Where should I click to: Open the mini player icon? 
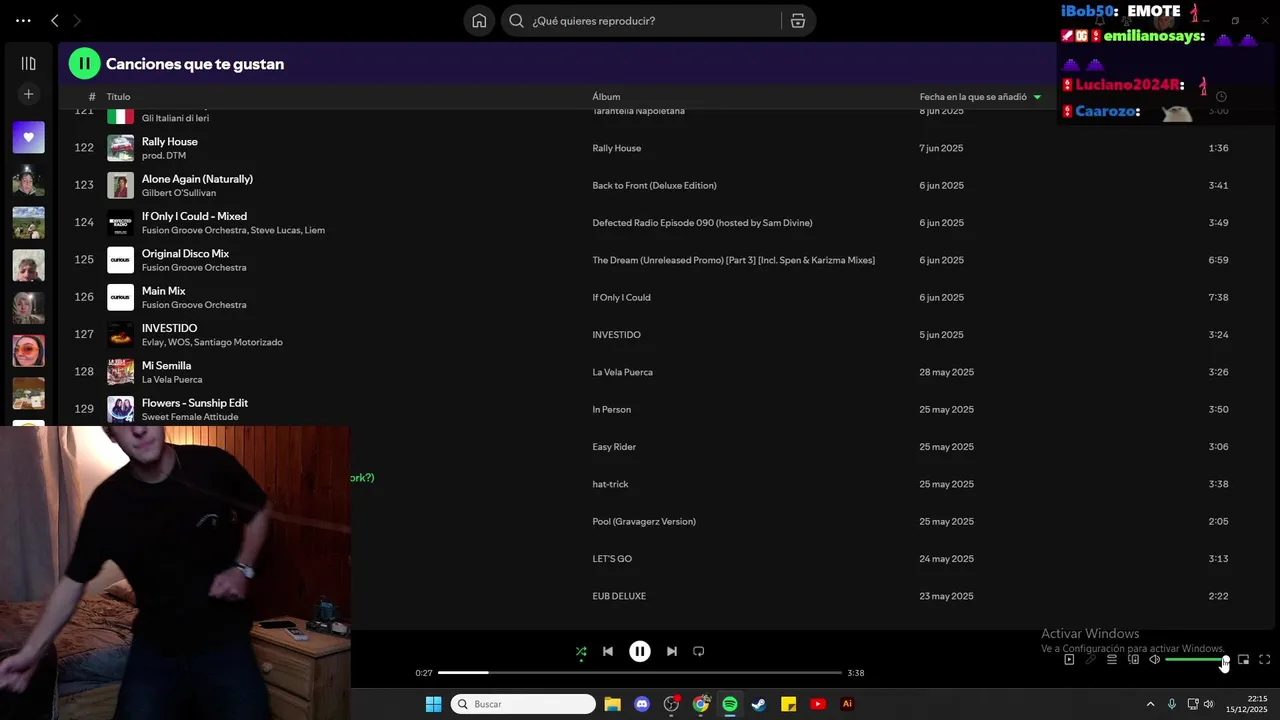click(x=1243, y=659)
